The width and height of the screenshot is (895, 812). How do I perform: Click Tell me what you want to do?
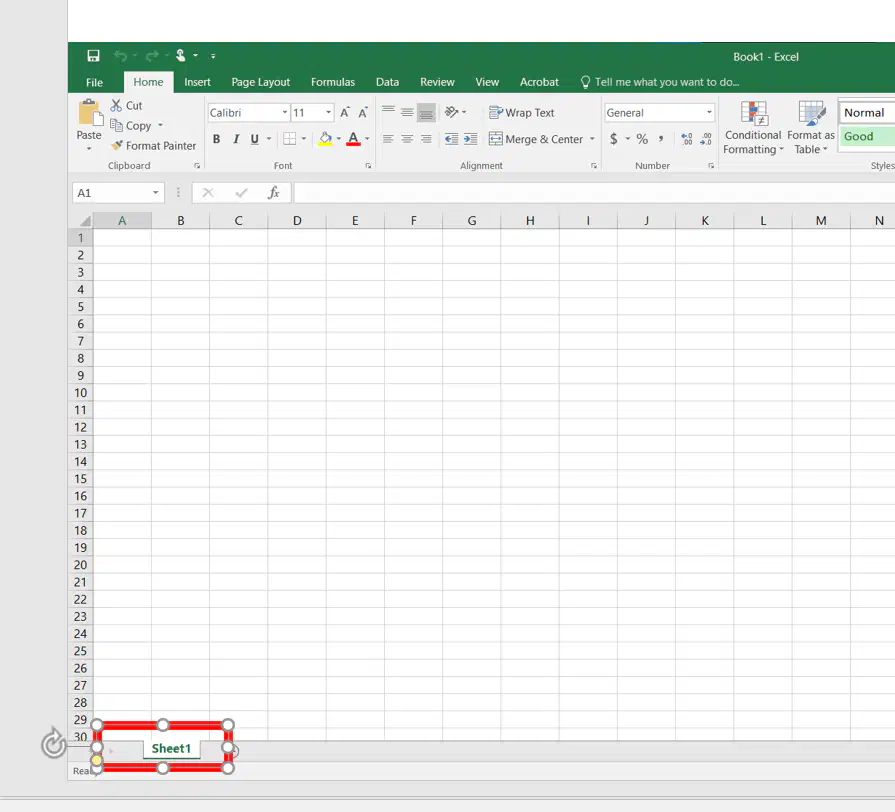click(x=660, y=82)
